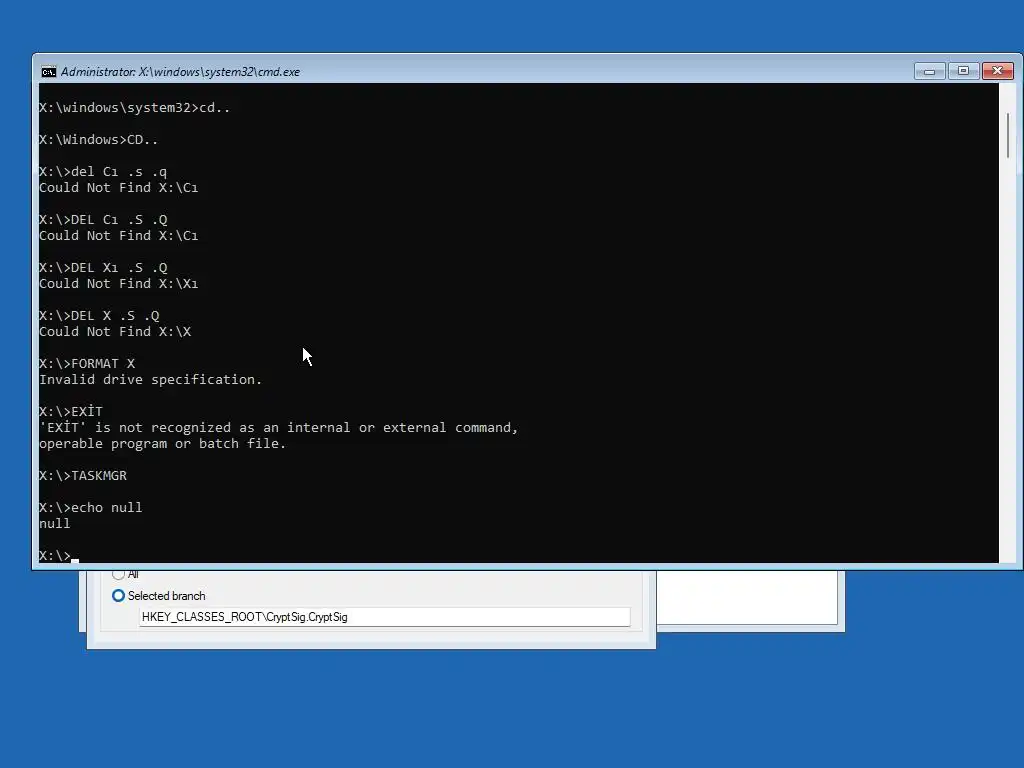The height and width of the screenshot is (768, 1024).
Task: Click the 'operable program or batch file.' line
Action: click(163, 443)
